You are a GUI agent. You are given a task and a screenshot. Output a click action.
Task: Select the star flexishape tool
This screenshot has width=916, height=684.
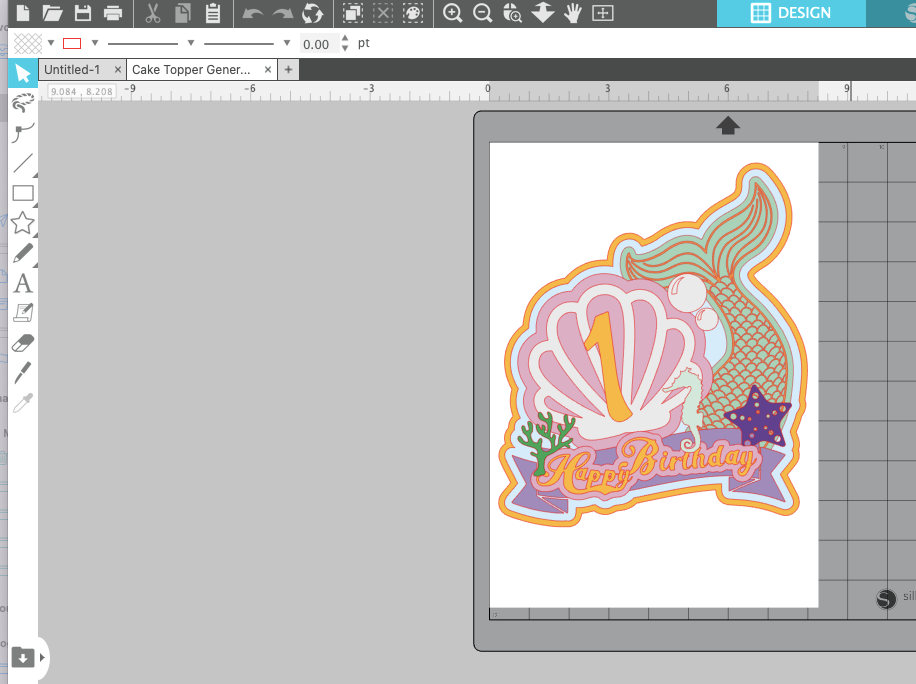pyautogui.click(x=23, y=223)
